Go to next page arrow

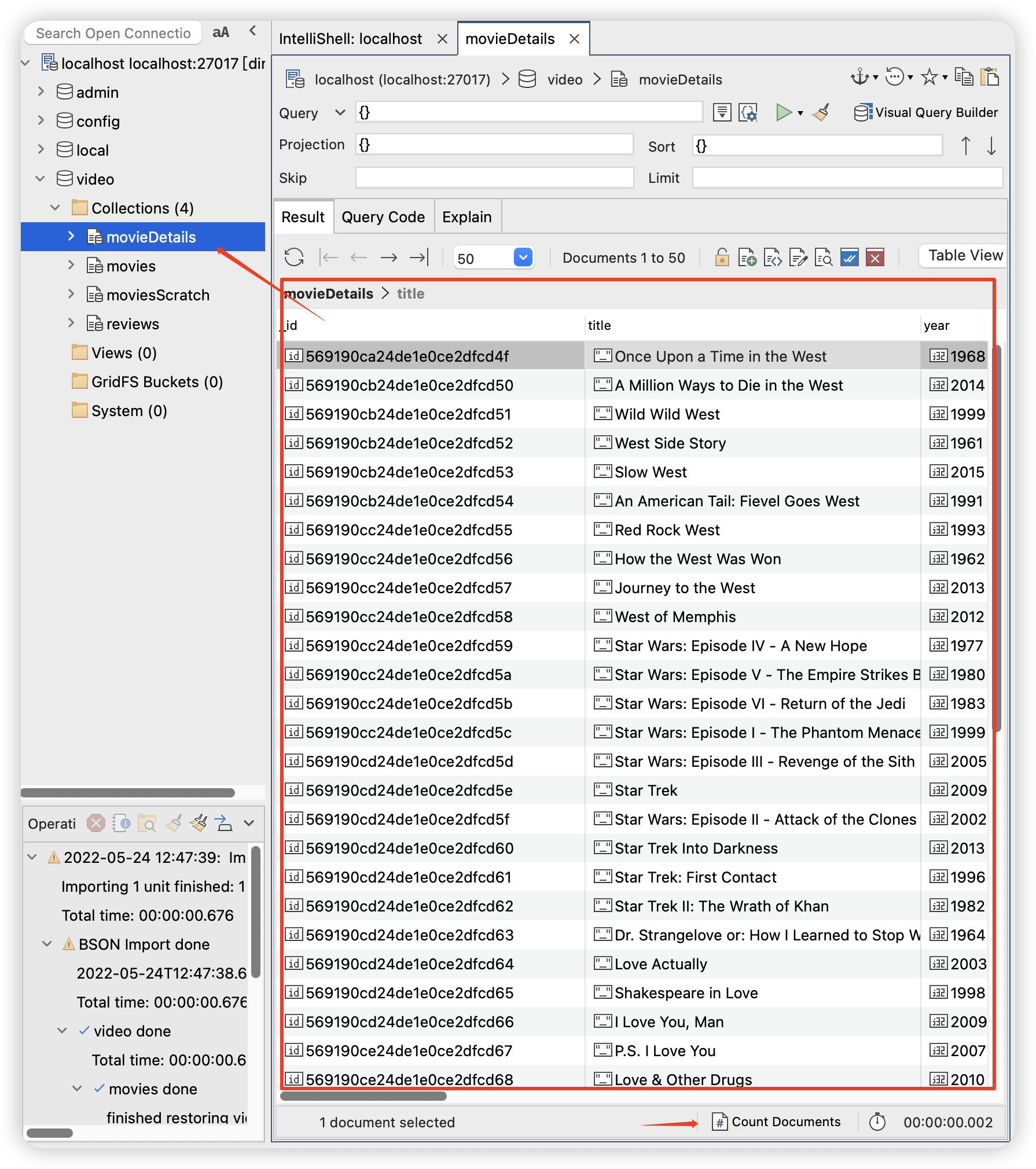click(388, 257)
